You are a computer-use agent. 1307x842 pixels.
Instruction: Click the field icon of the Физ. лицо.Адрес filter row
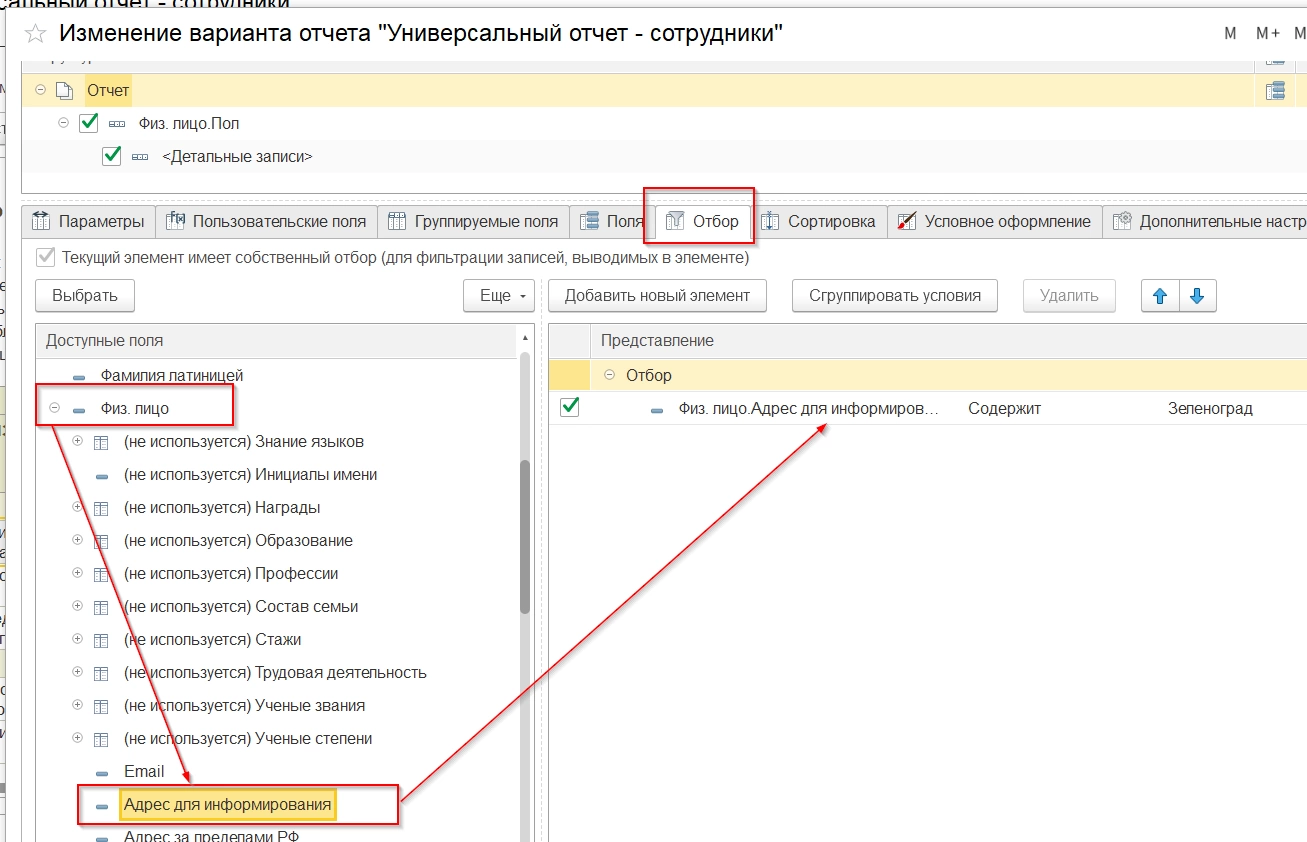[x=657, y=410]
